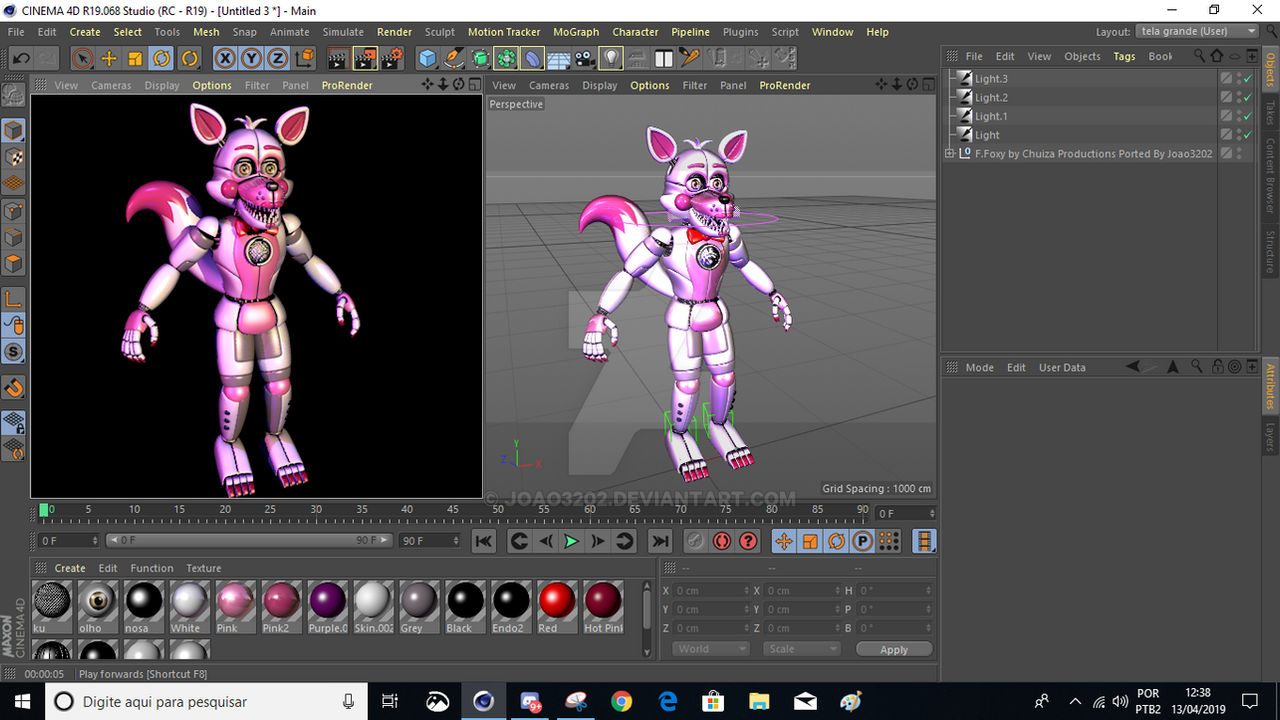The height and width of the screenshot is (720, 1280).
Task: Toggle enable checkmark for Light.1
Action: 1247,116
